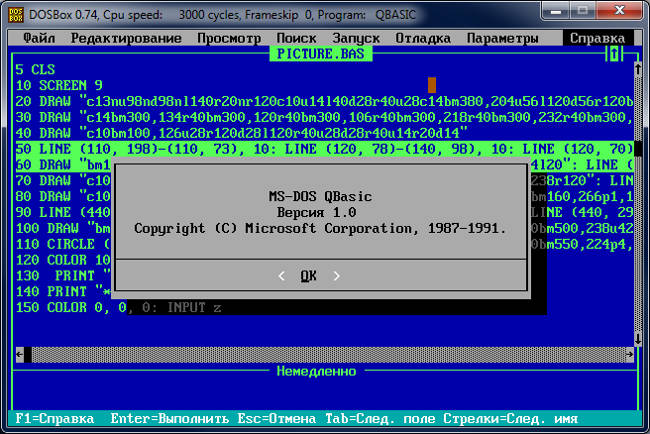Screen dimensions: 650x434
Task: Close the DOSBox window
Action: (620, 11)
